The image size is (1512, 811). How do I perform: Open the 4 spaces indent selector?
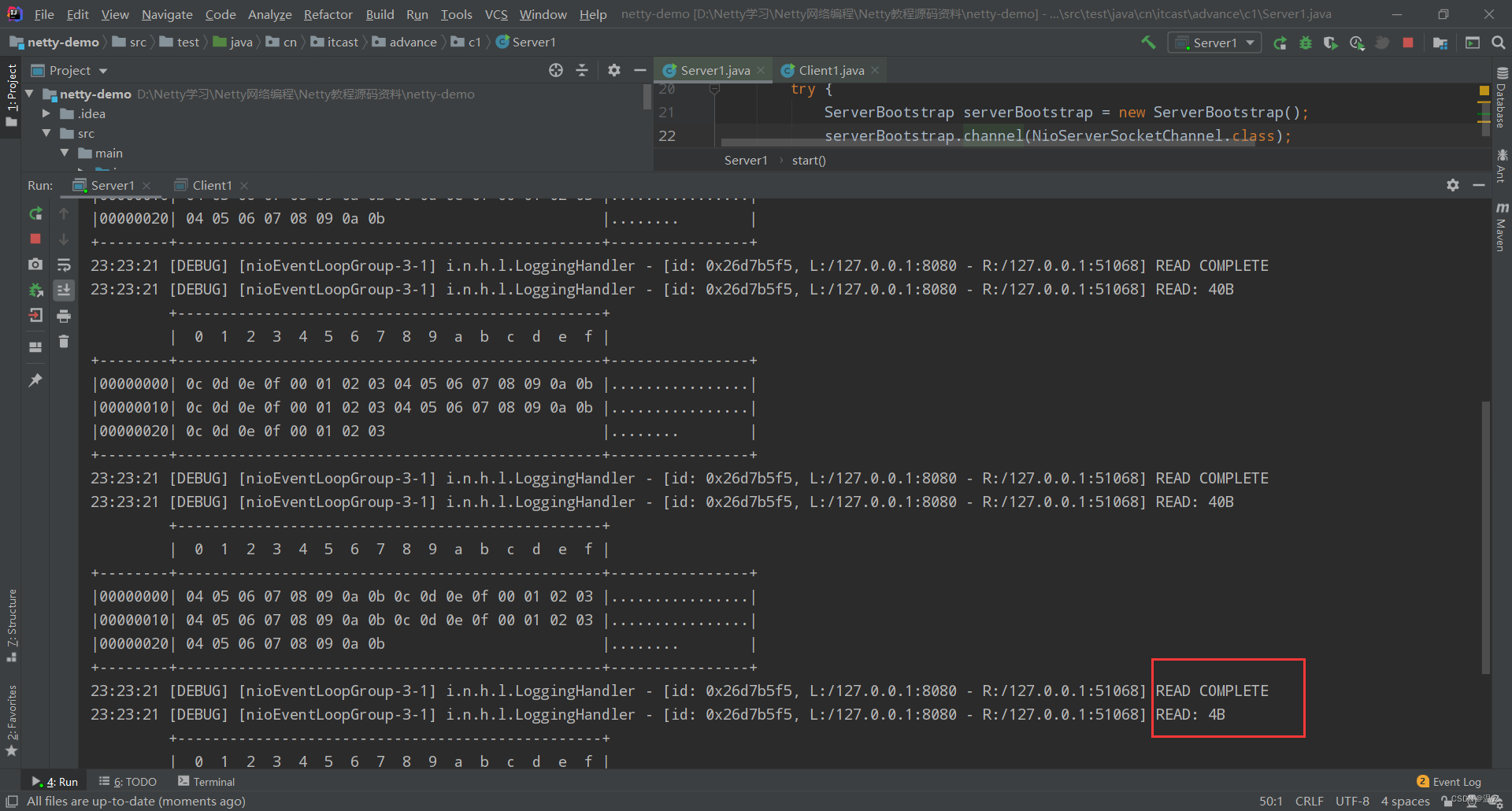click(x=1405, y=801)
